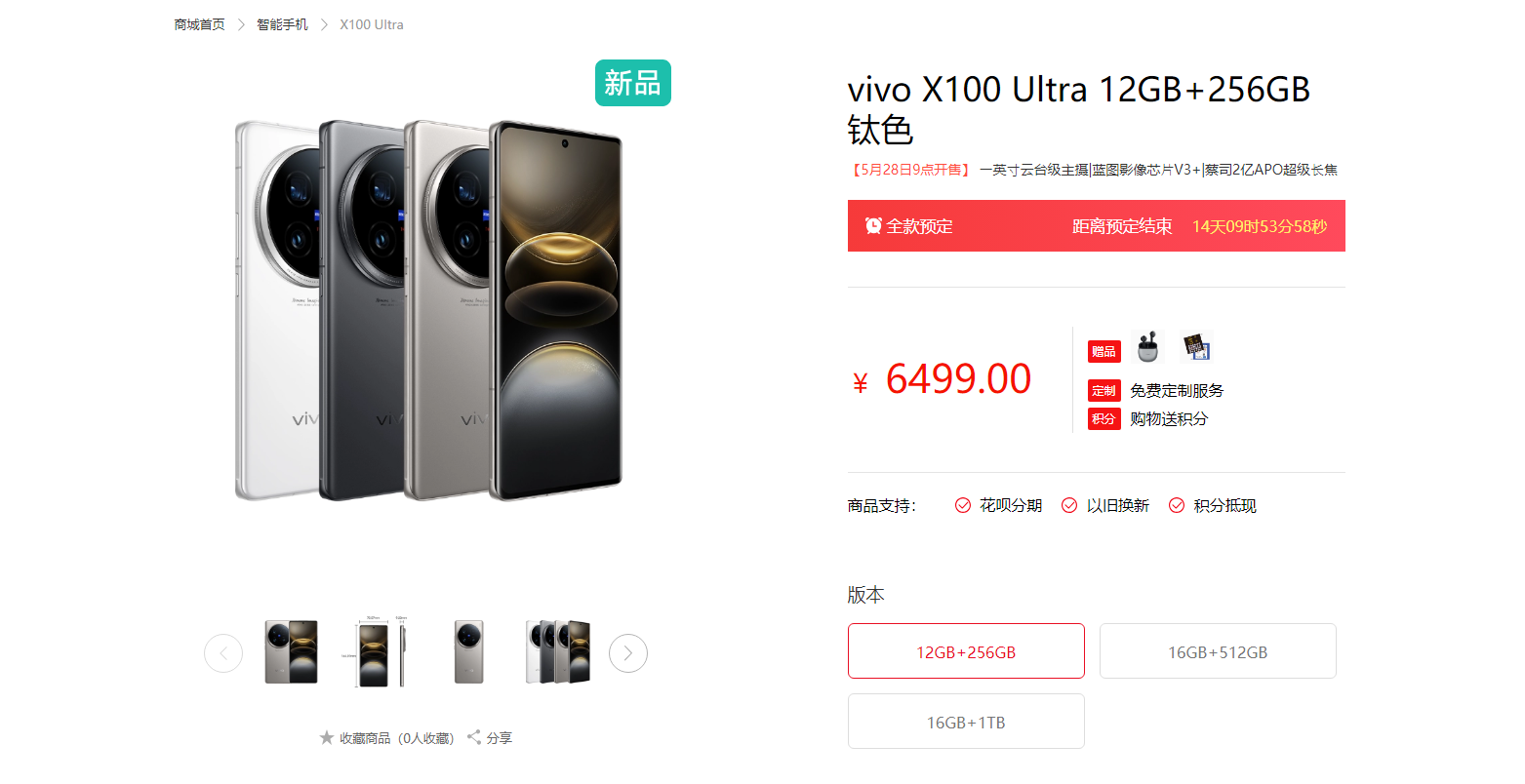Open the 智能手机 breadcrumb link

click(x=282, y=24)
